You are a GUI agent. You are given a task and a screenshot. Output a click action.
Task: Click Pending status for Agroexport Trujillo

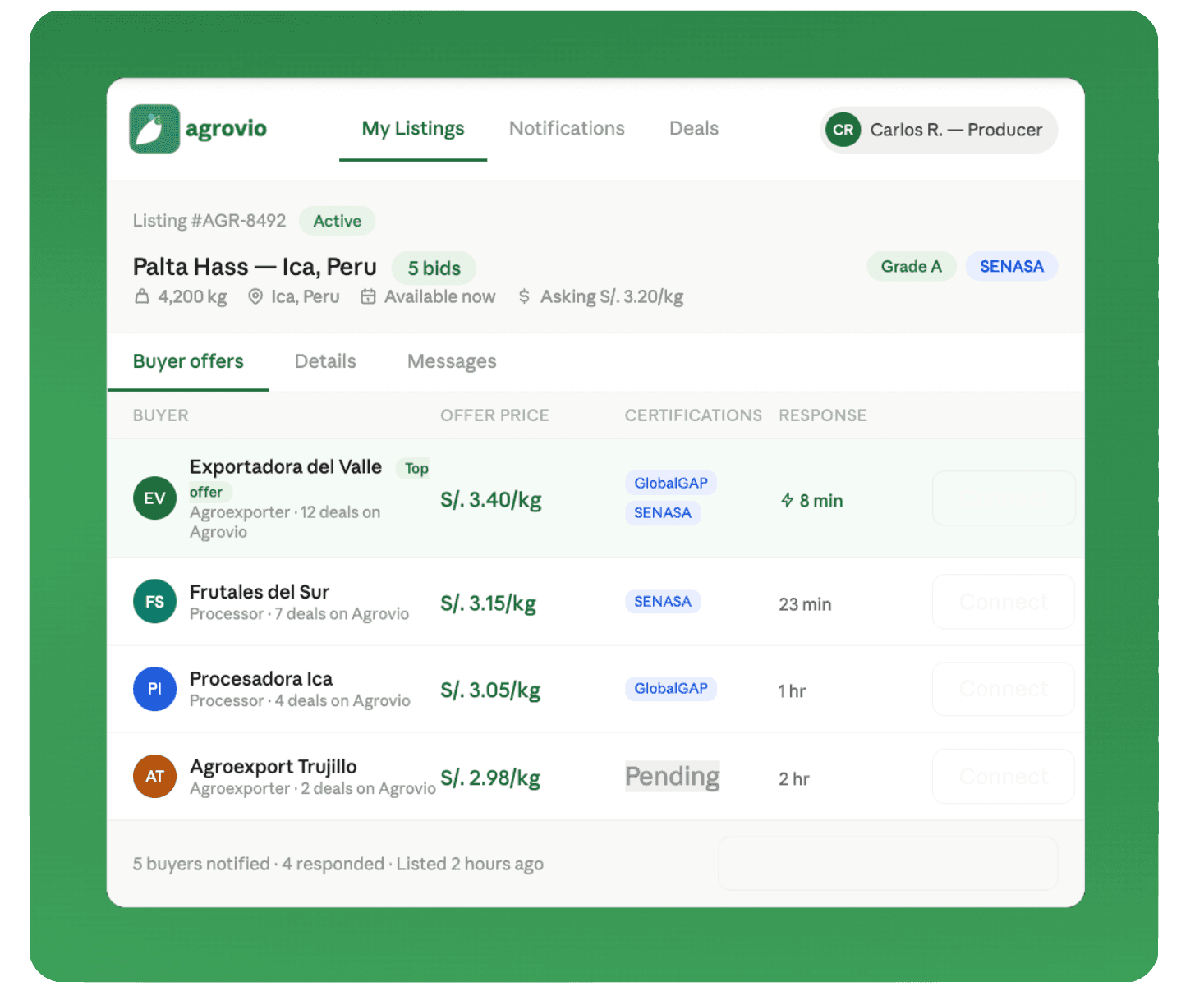pyautogui.click(x=673, y=777)
